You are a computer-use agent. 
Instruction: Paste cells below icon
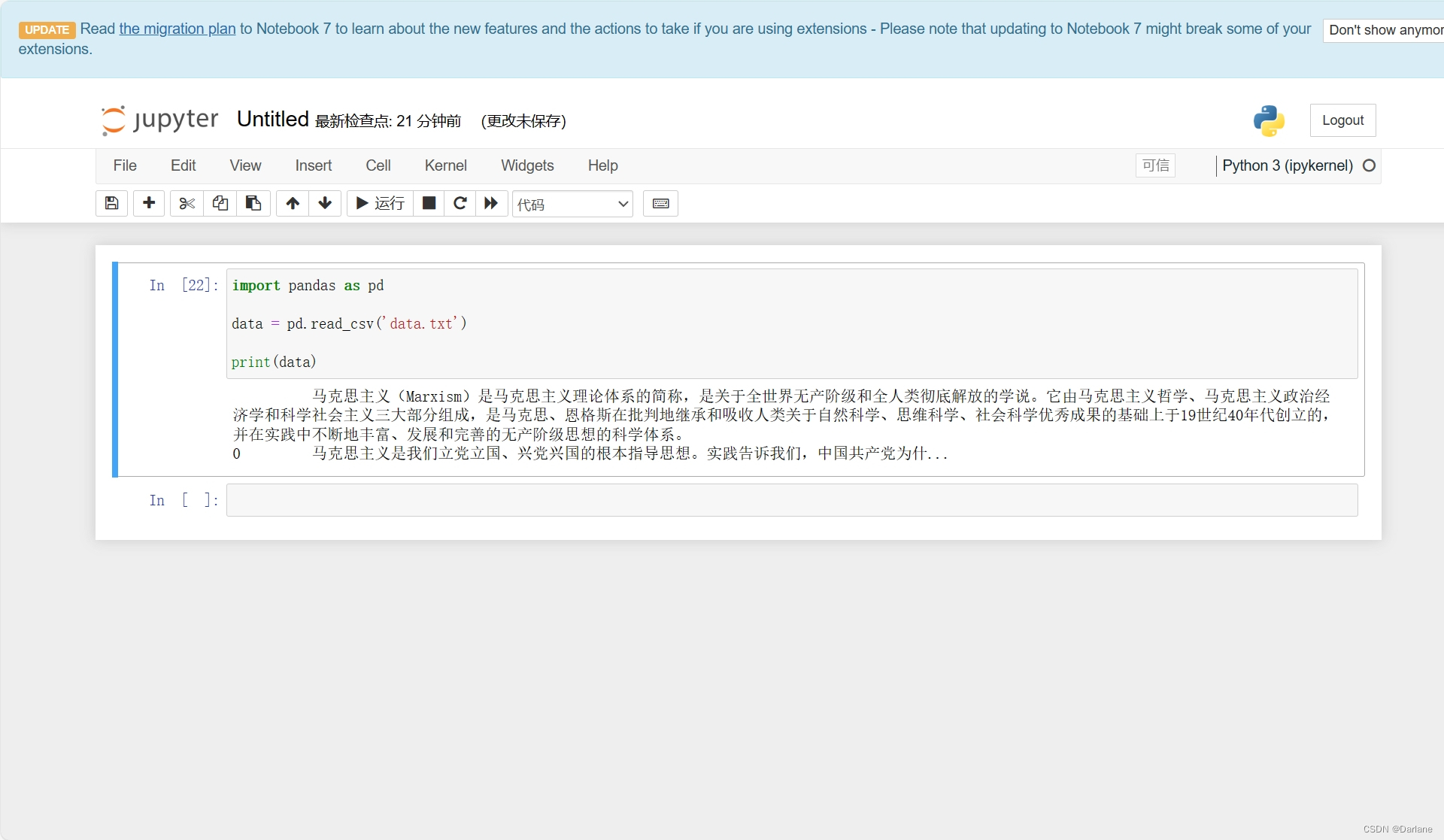[253, 203]
